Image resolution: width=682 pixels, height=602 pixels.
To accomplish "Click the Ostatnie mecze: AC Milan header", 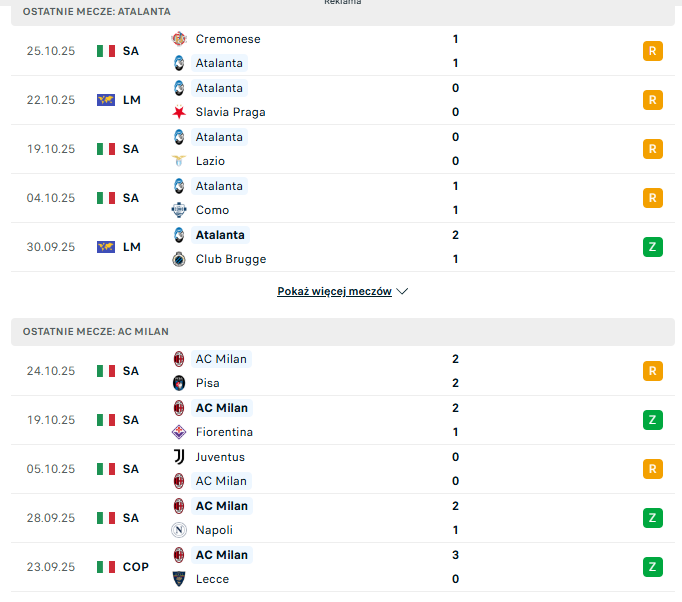I will [96, 331].
